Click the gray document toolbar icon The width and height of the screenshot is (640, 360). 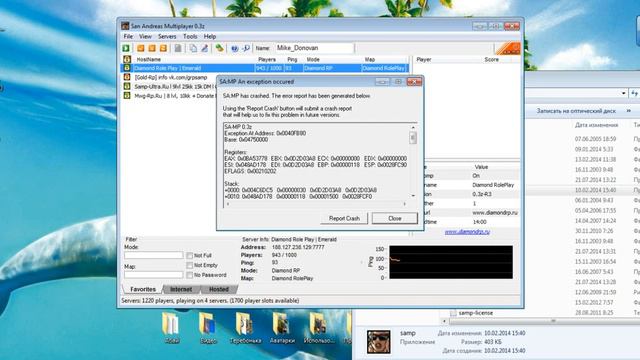pos(178,48)
